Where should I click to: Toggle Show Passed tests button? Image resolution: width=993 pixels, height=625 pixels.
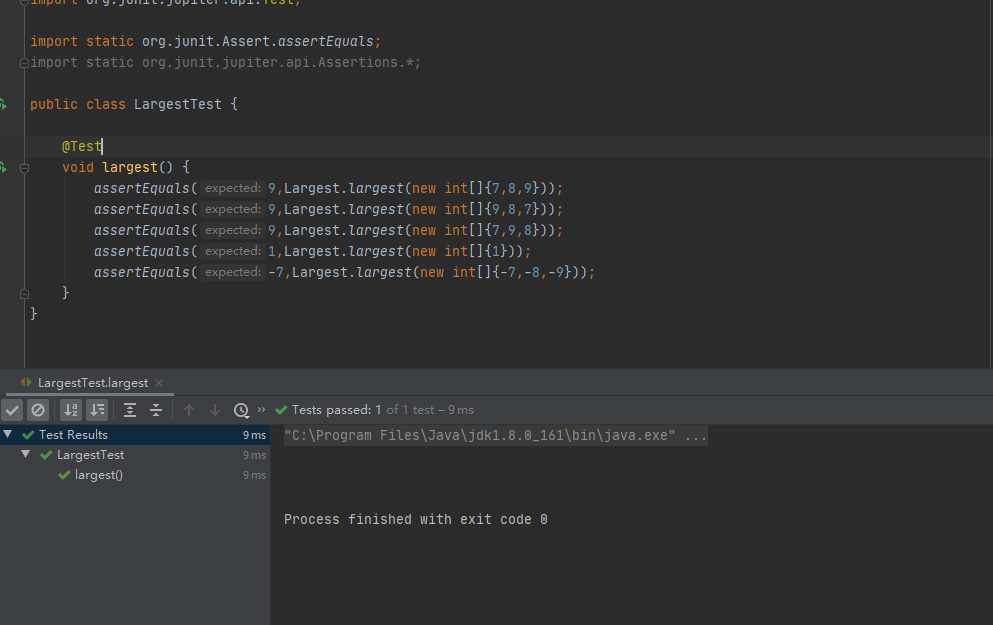coord(12,410)
